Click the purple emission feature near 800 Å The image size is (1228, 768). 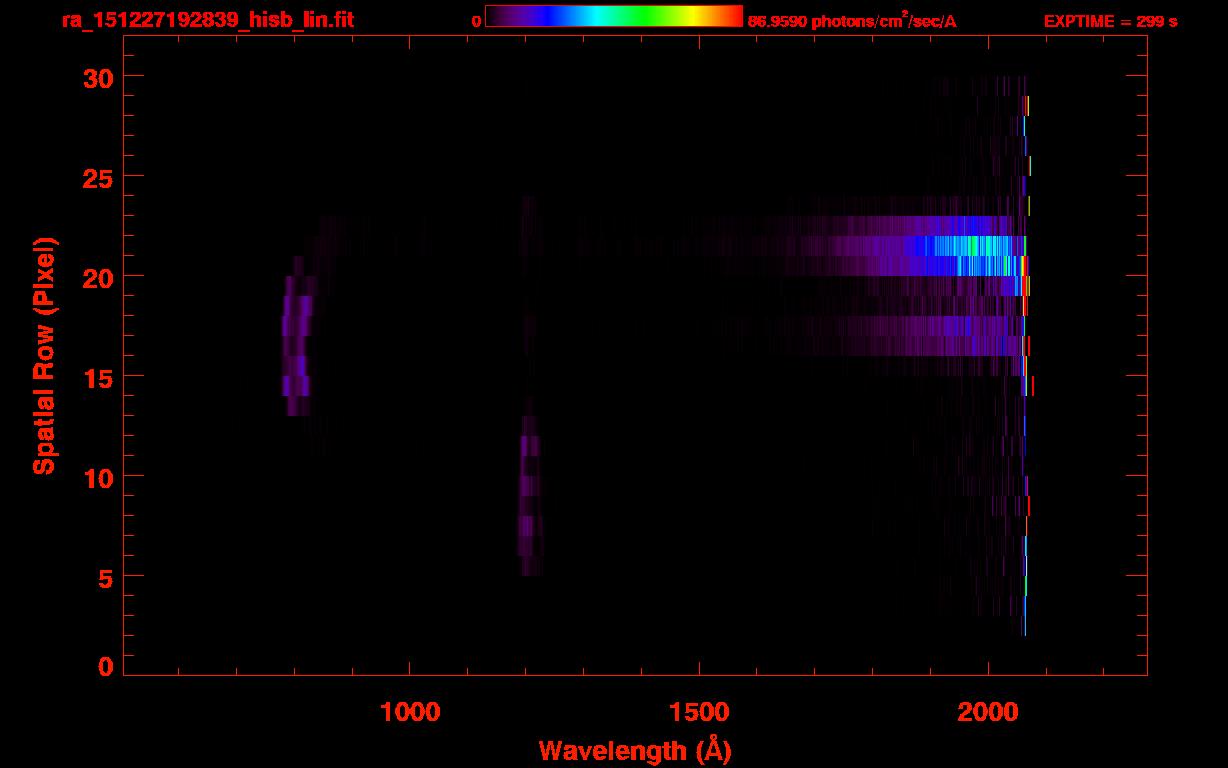pos(298,335)
